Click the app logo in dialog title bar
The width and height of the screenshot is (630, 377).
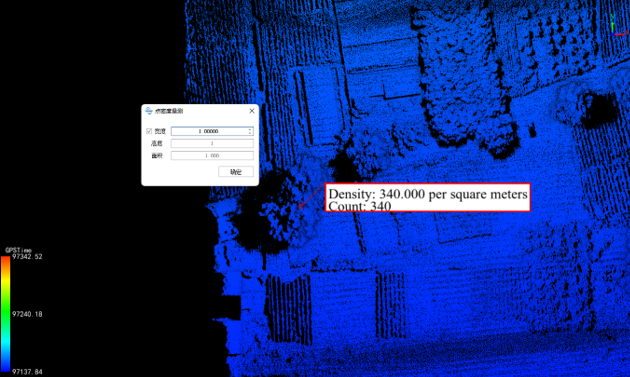(149, 111)
